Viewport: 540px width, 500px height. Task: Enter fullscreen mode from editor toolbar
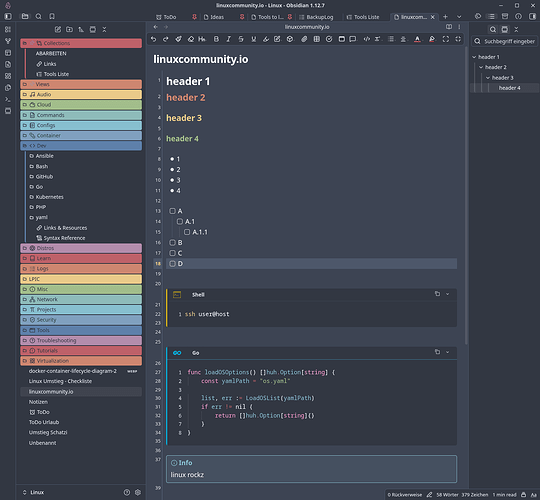[x=446, y=39]
